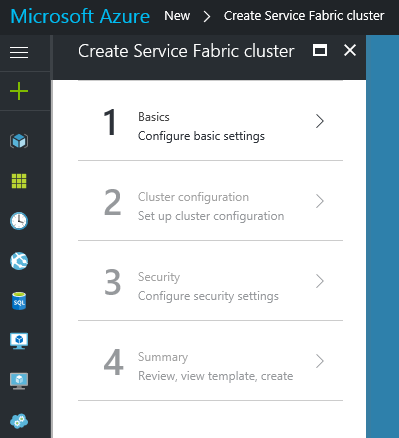Screen dimensions: 399x438
Task: Select step 3 Security
Action: click(x=210, y=281)
